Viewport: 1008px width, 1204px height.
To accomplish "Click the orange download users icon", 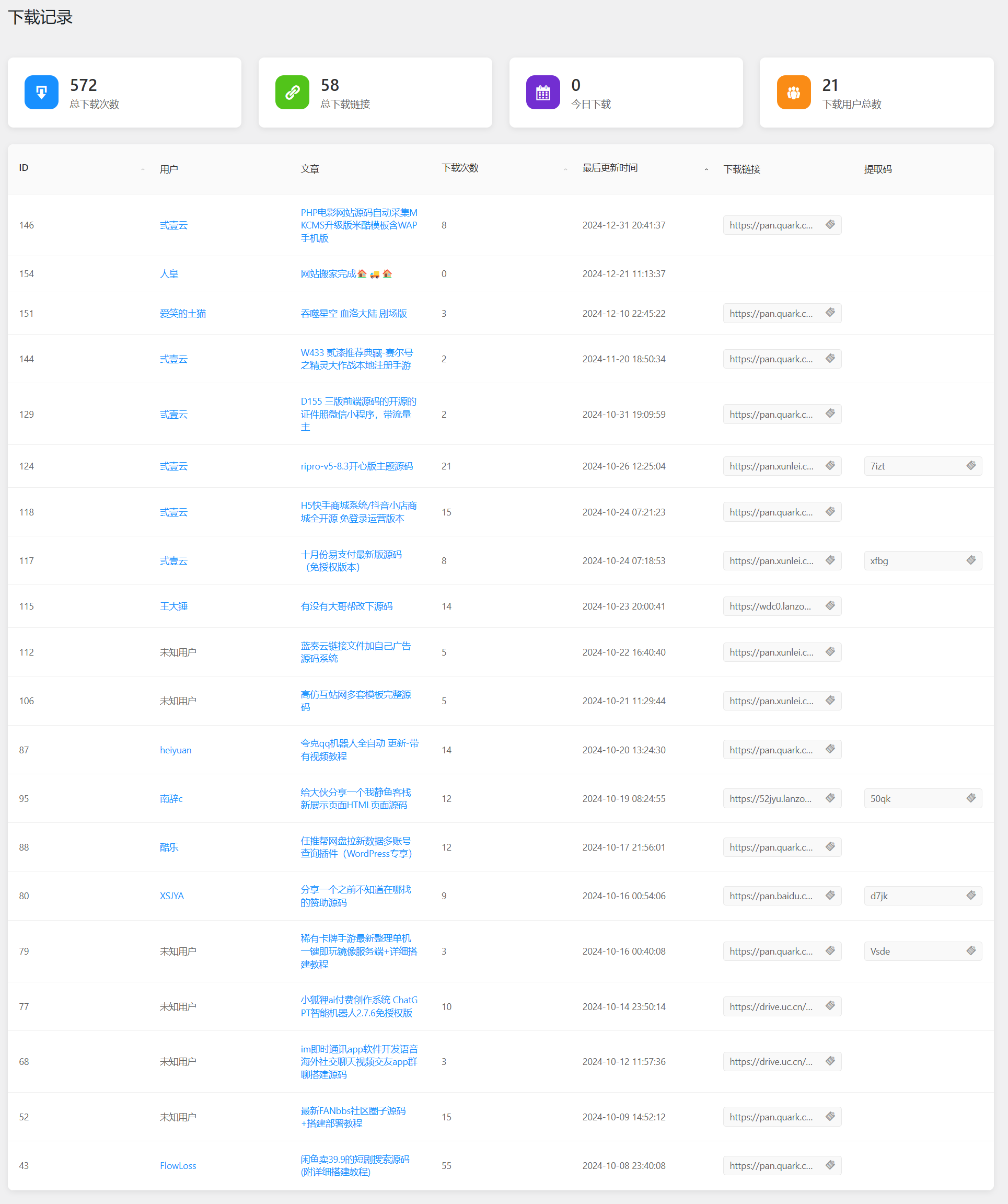I will [x=793, y=93].
